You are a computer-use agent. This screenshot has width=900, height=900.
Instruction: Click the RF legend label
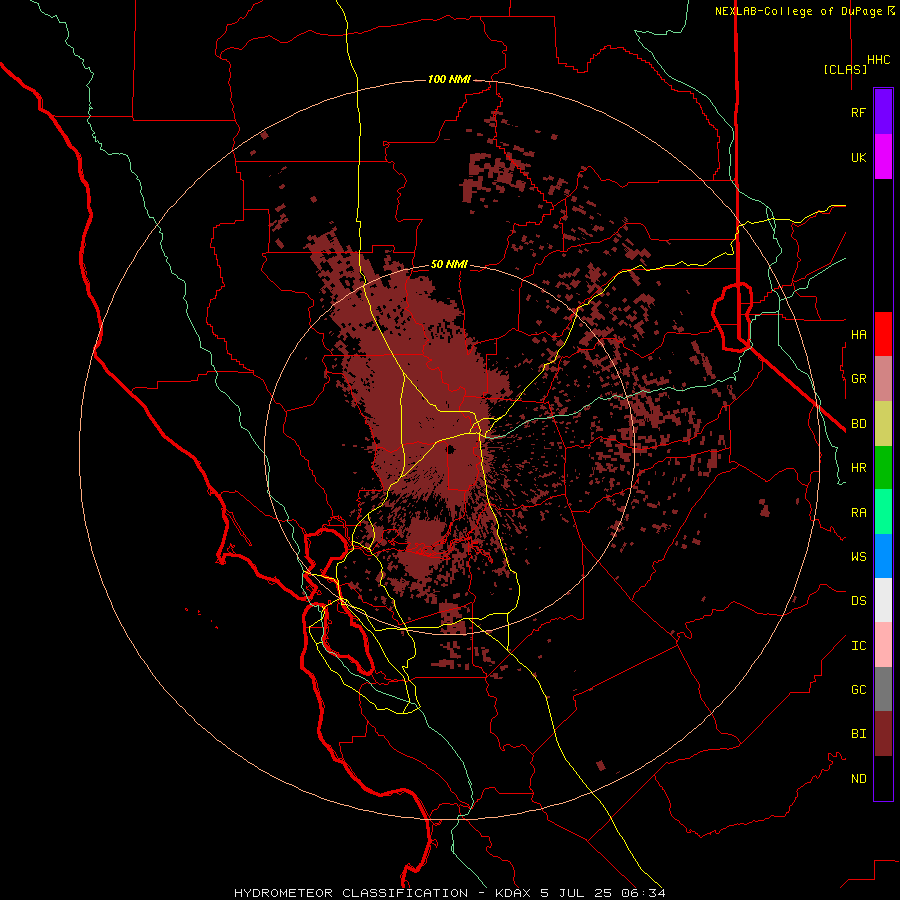(x=858, y=112)
